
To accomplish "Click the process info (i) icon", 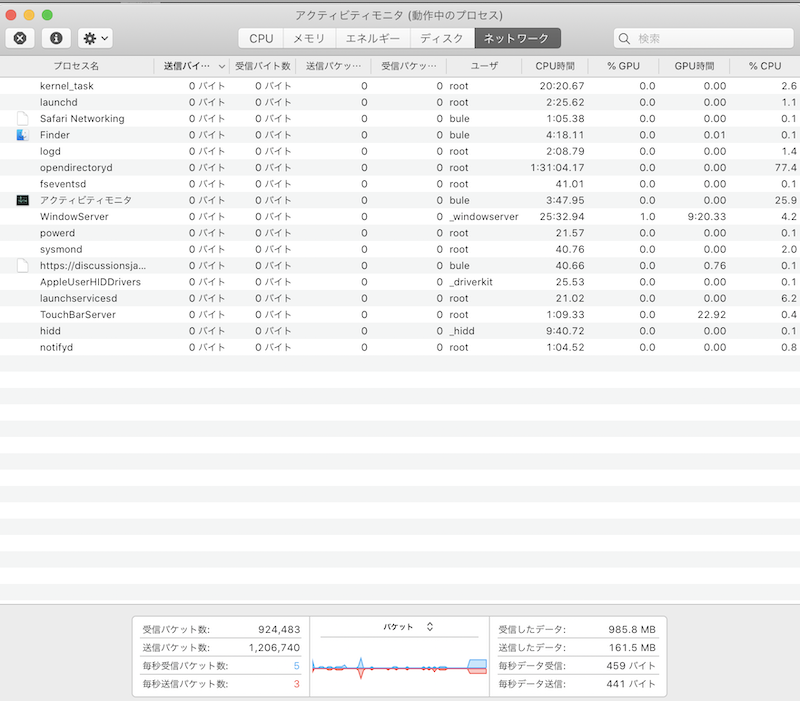I will [55, 38].
